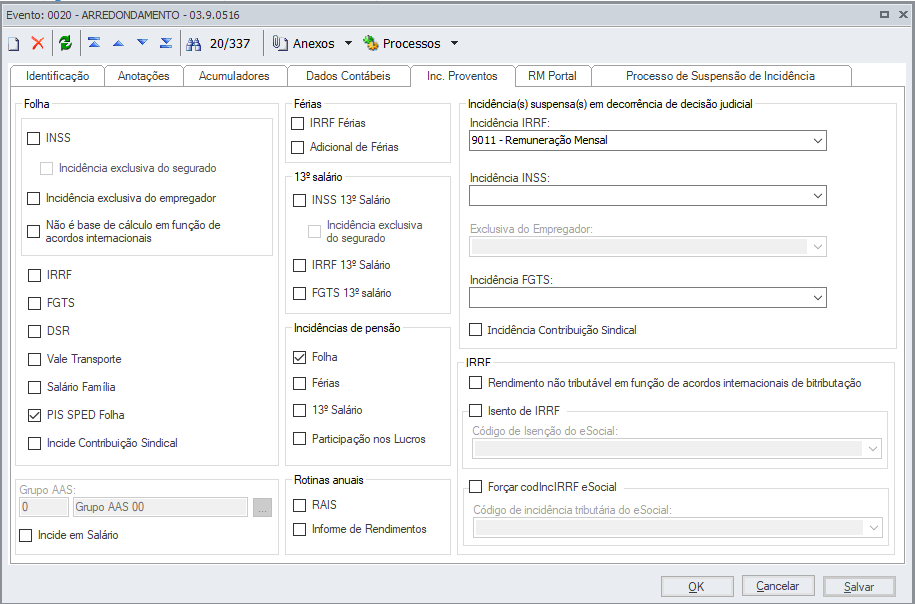Viewport: 915px width, 604px height.
Task: Click the red delete record icon
Action: click(38, 43)
